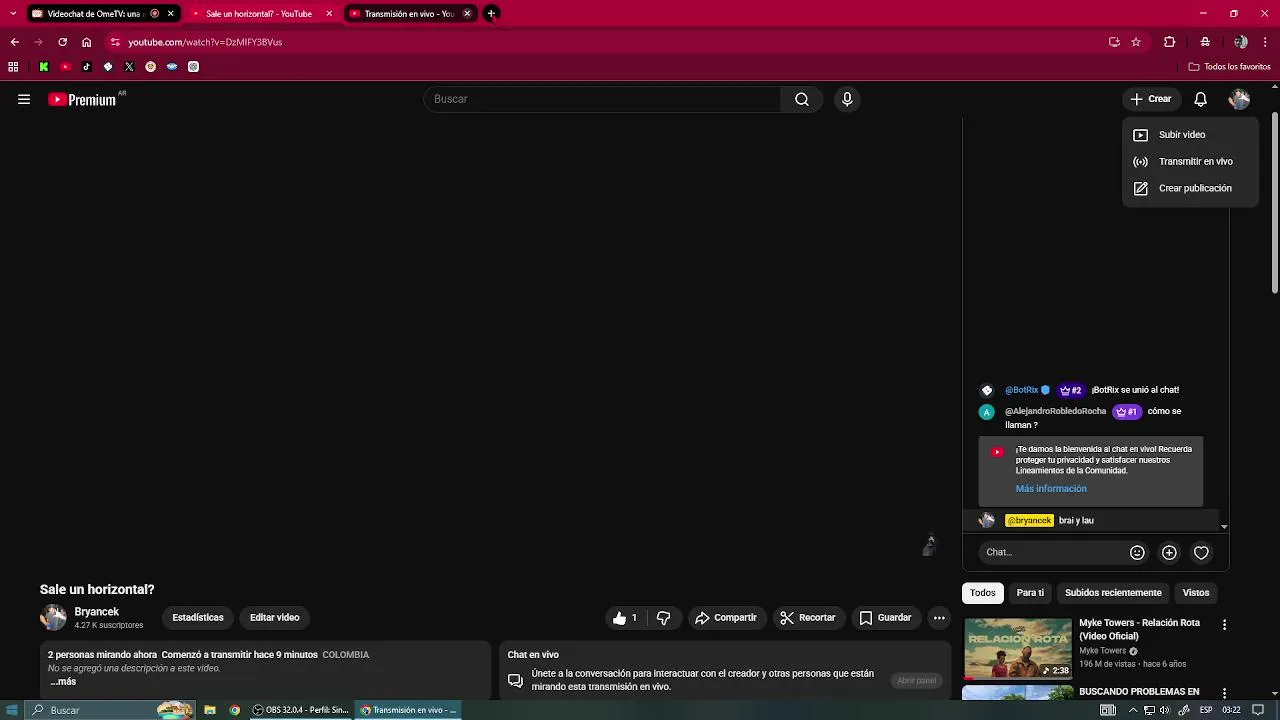1280x720 pixels.
Task: Focus the Chat... message input
Action: pos(1053,552)
